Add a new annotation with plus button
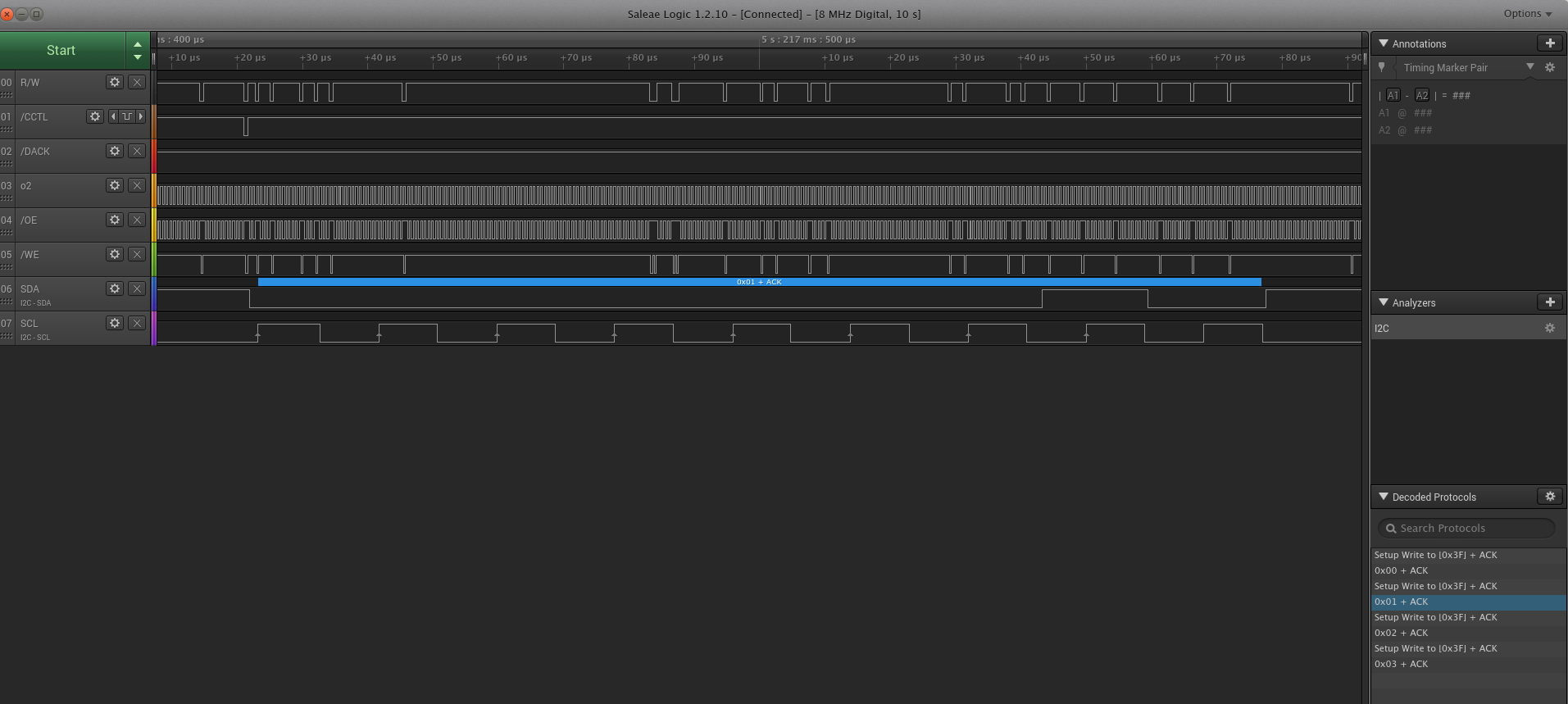 1549,43
